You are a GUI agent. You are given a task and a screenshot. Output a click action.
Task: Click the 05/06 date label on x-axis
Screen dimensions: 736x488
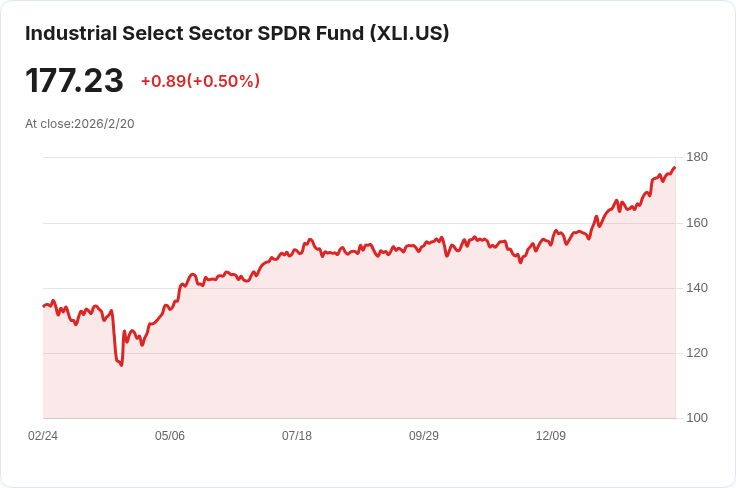point(170,436)
